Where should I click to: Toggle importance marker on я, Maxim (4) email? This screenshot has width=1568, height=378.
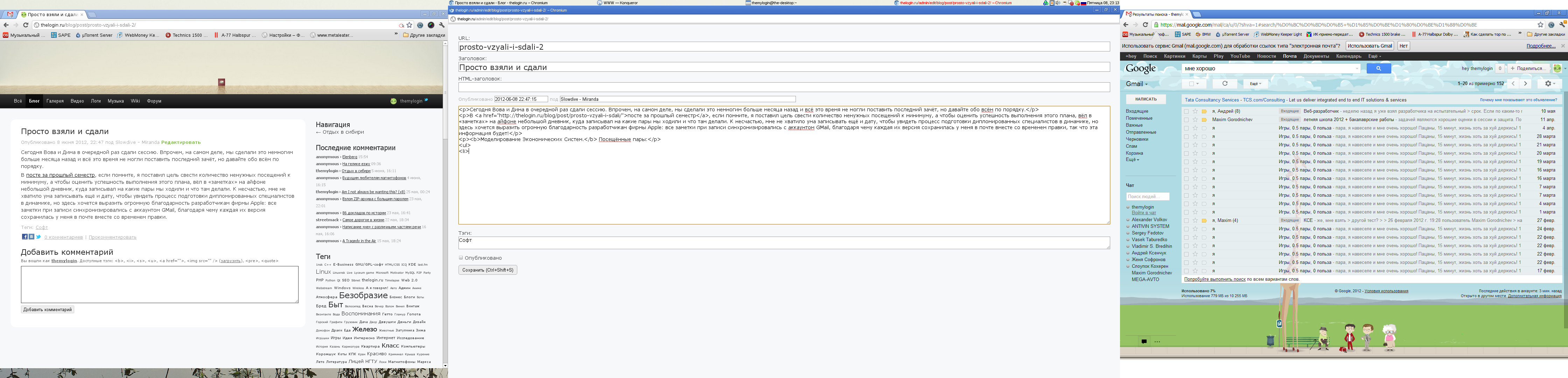pyautogui.click(x=1204, y=220)
